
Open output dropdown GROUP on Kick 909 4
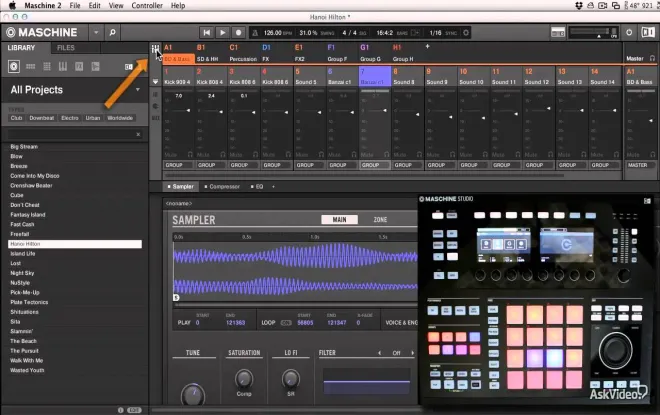click(x=178, y=165)
